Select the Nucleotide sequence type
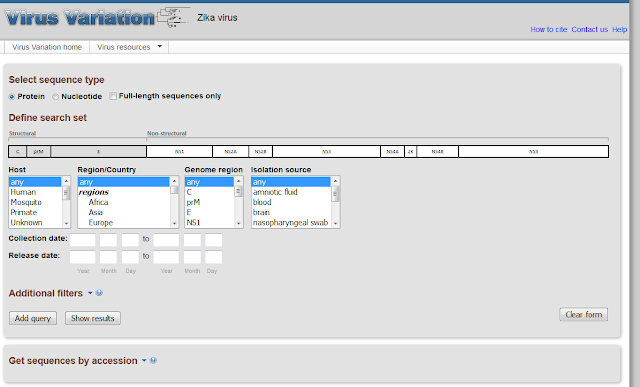Viewport: 640px width, 387px height. 56,97
